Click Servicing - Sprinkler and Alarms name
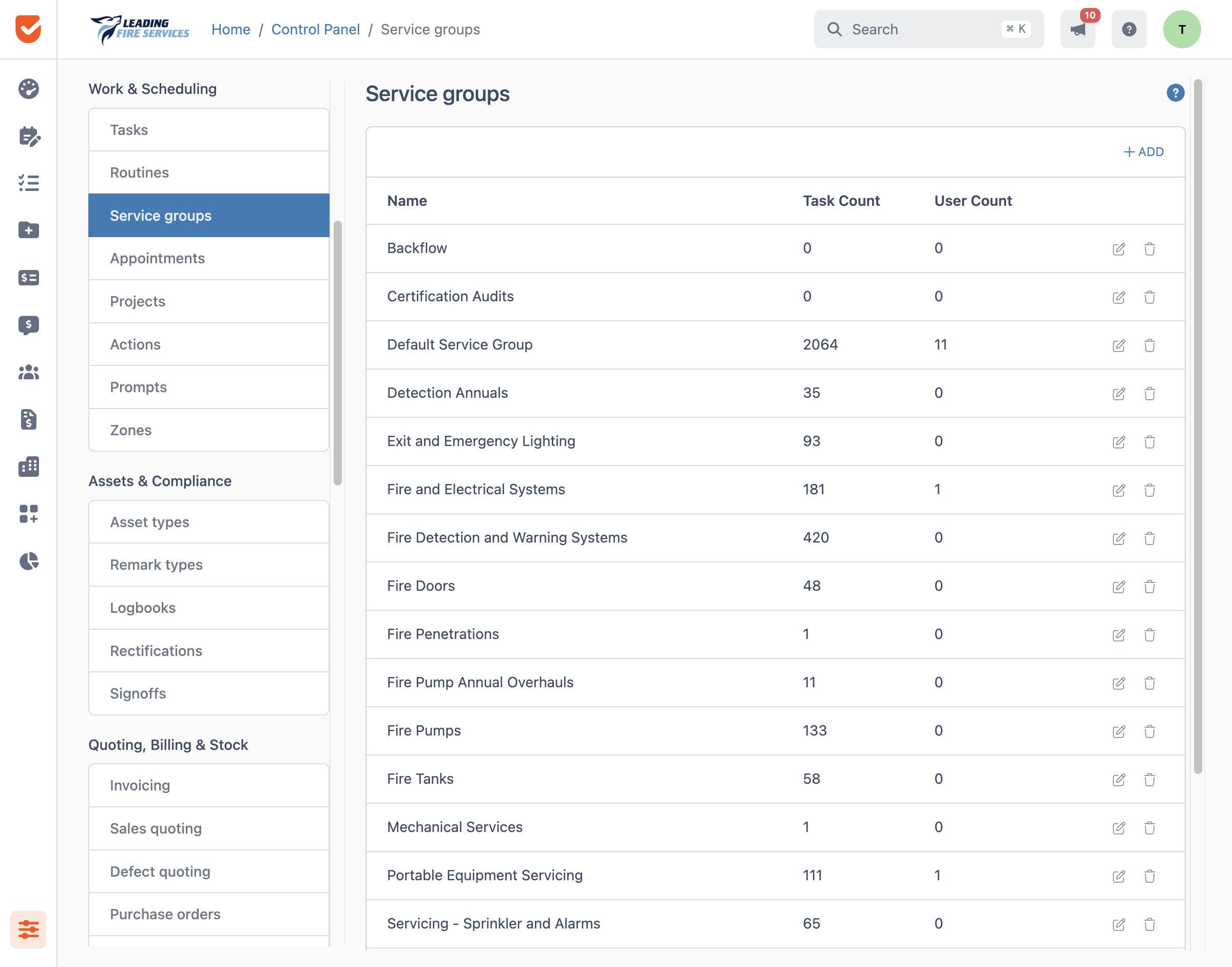Image resolution: width=1232 pixels, height=967 pixels. click(493, 924)
